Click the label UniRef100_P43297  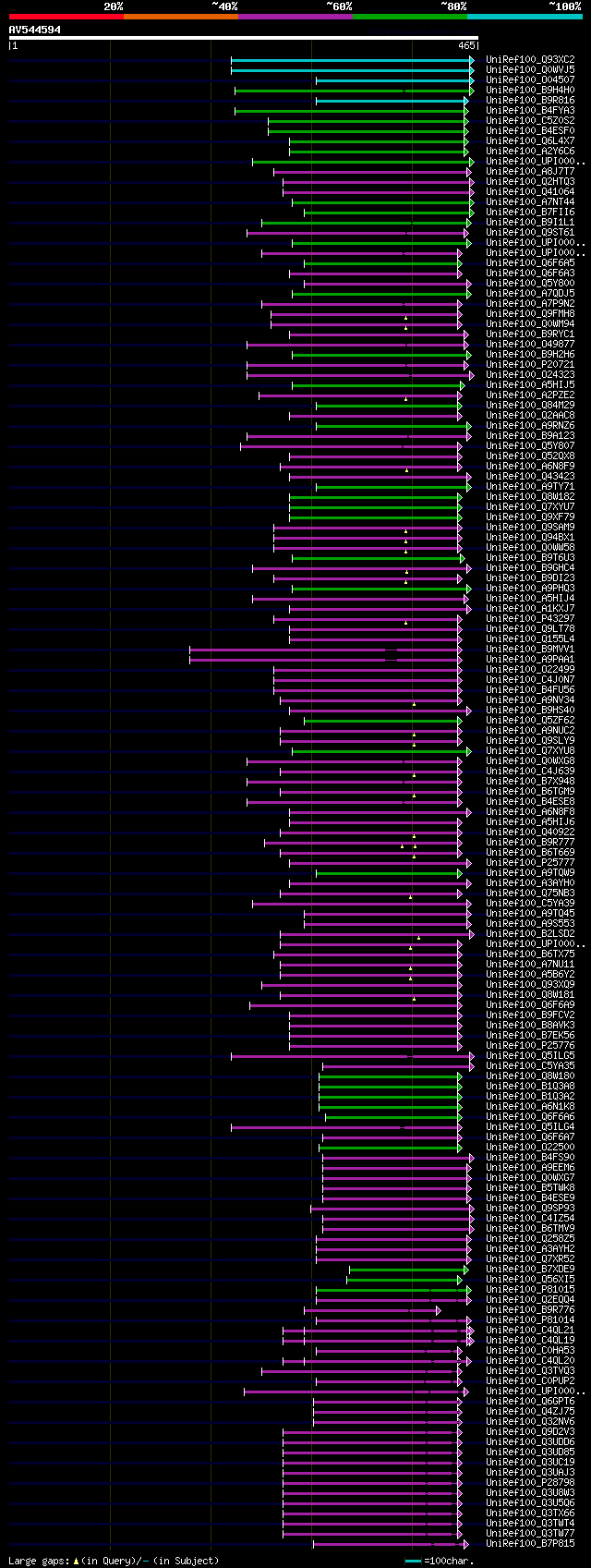click(530, 619)
